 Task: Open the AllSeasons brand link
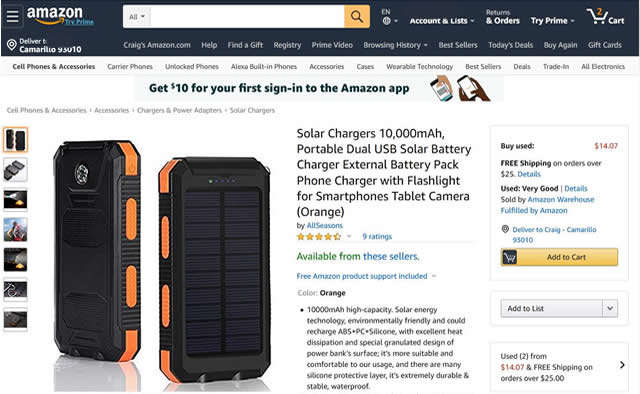click(324, 225)
